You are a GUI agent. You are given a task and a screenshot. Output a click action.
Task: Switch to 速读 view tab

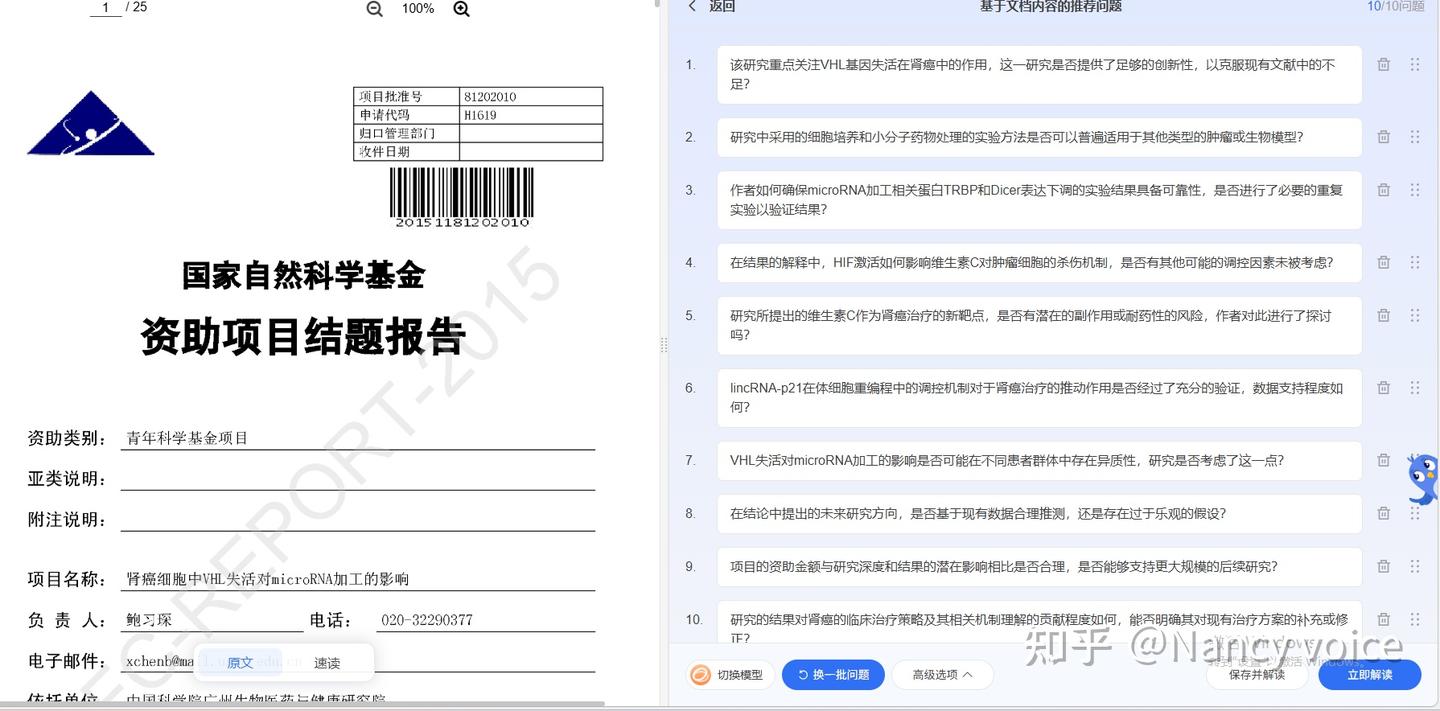[327, 663]
